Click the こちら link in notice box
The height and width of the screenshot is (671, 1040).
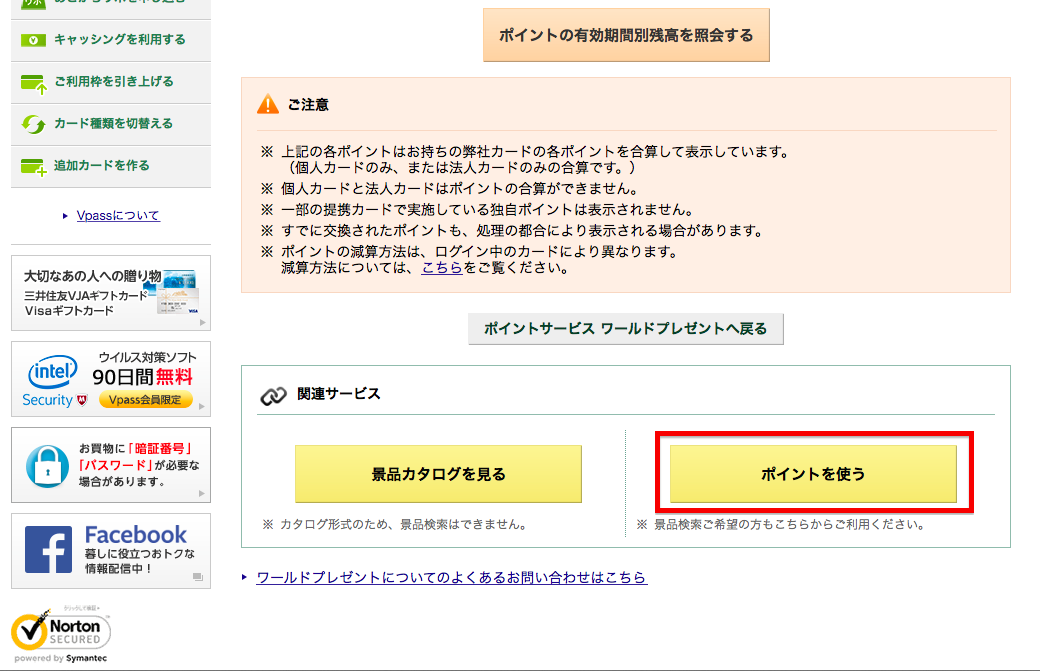[441, 268]
